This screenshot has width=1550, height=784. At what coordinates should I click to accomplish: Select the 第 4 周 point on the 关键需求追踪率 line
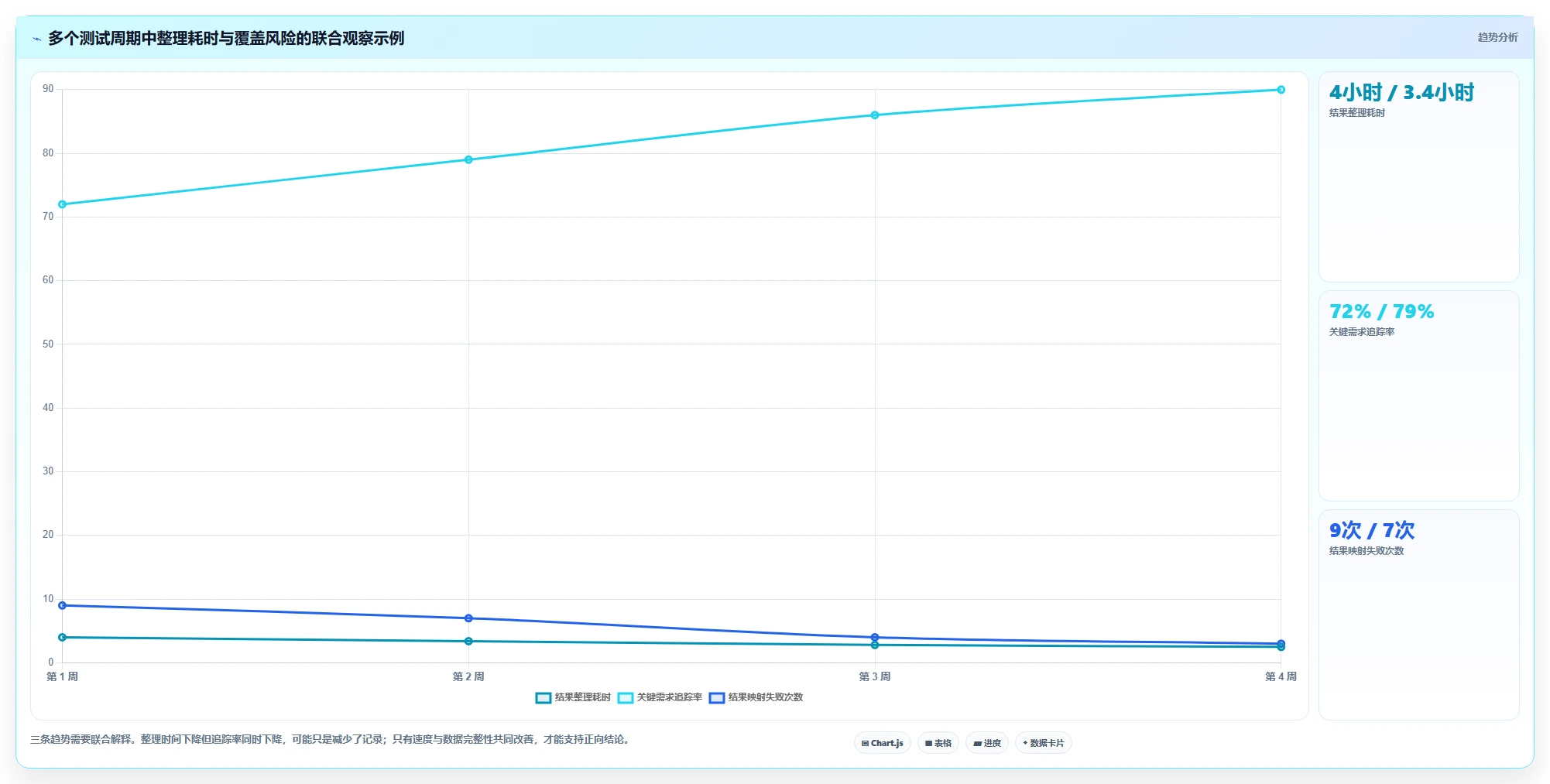[x=1281, y=90]
